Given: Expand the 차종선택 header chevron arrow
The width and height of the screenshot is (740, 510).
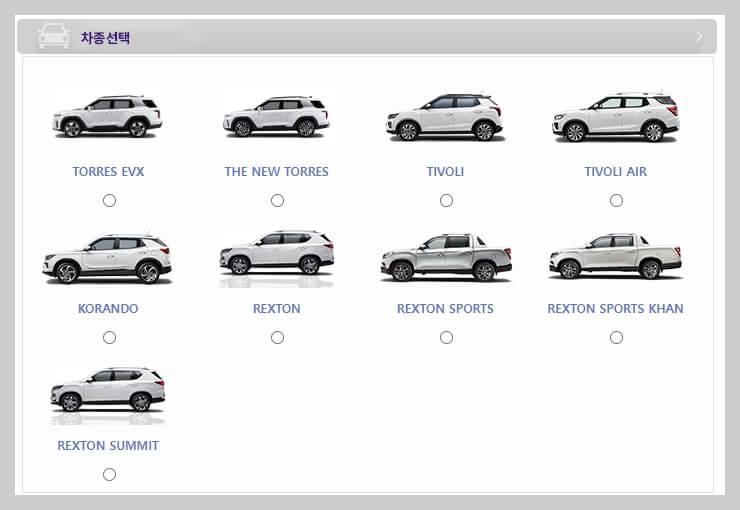Looking at the screenshot, I should (x=699, y=37).
